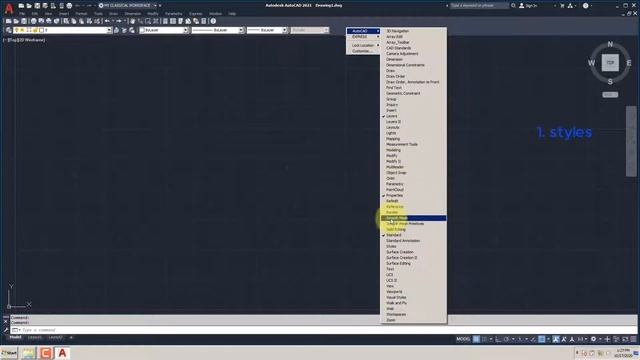Open the File menu
Image resolution: width=640 pixels, height=360 pixels.
(22, 14)
